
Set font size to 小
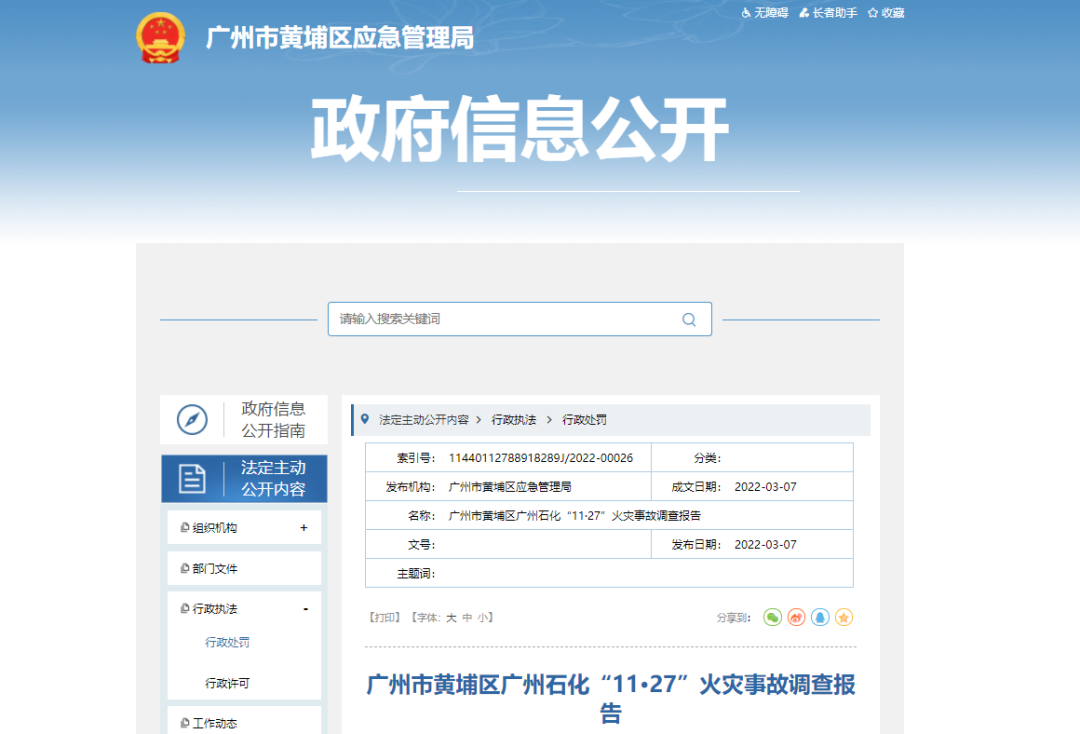click(x=482, y=618)
